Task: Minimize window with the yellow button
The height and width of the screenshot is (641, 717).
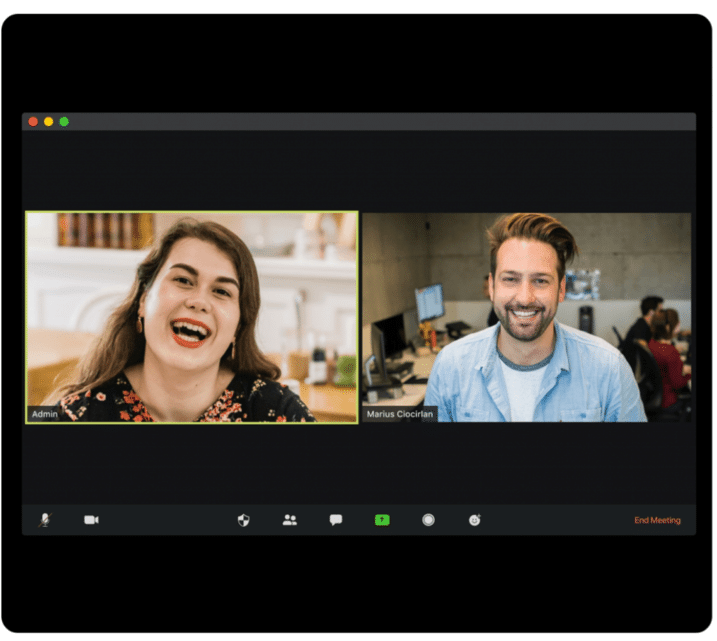Action: coord(48,122)
